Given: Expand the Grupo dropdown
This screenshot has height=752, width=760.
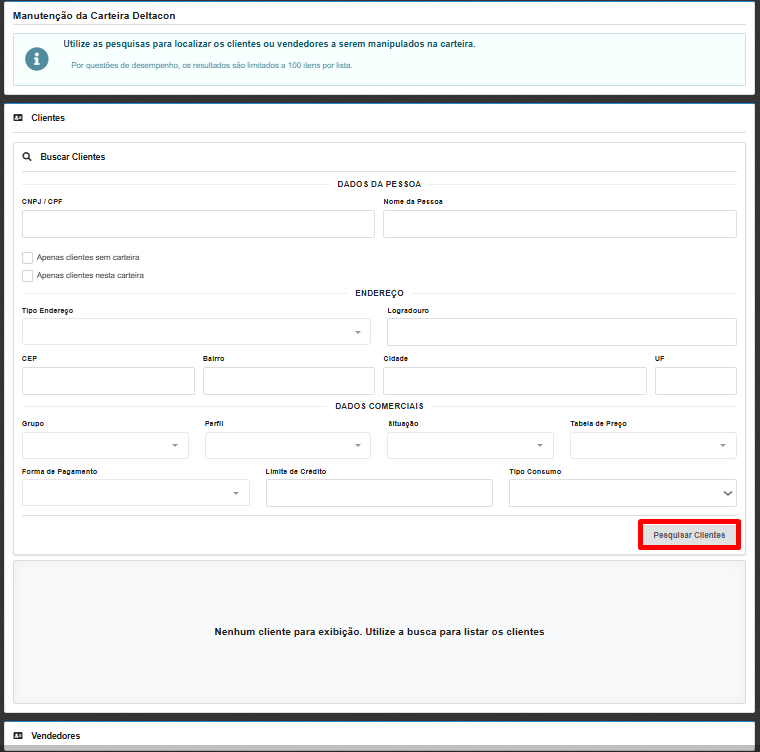Looking at the screenshot, I should [x=105, y=445].
